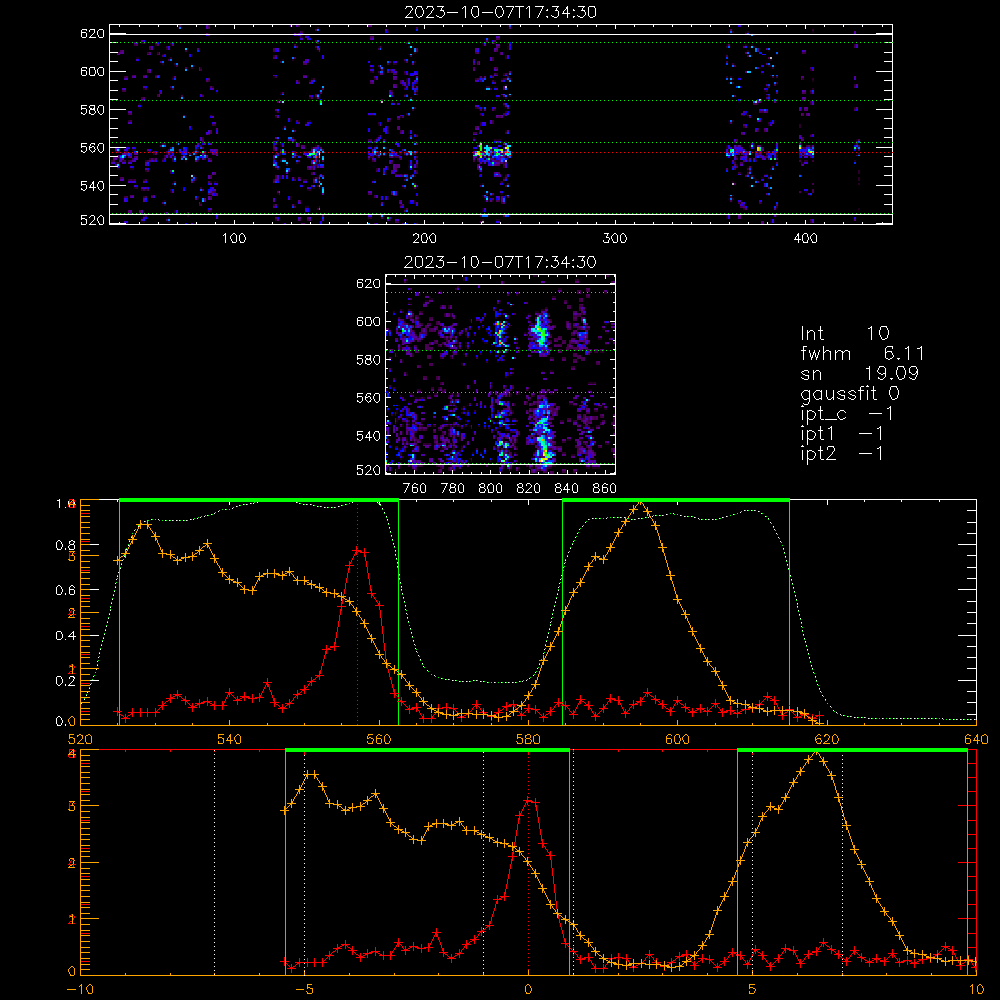Click the 'ipt2 -1' label
The image size is (1000, 1000).
pyautogui.click(x=842, y=454)
